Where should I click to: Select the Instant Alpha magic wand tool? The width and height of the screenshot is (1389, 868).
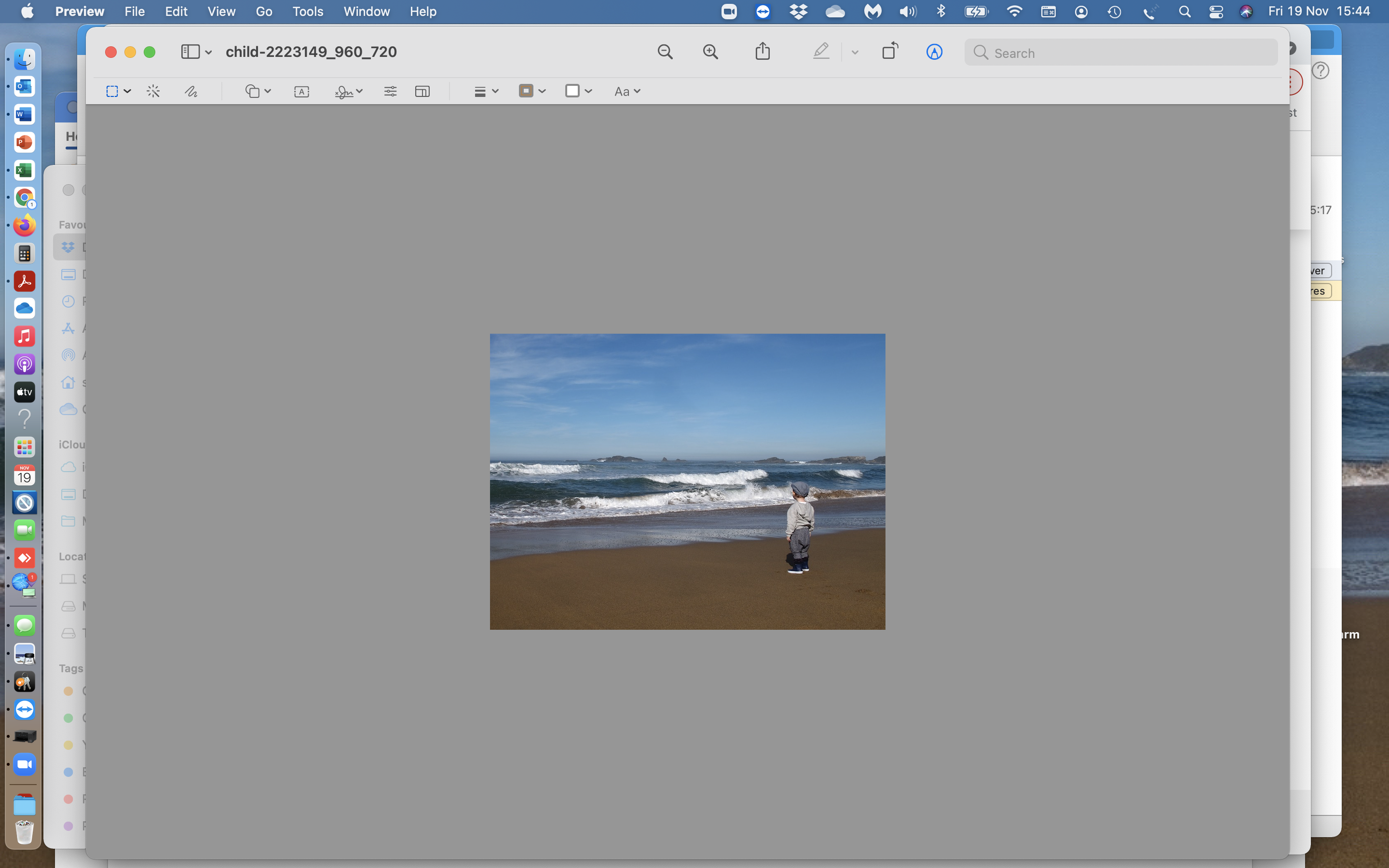click(153, 91)
